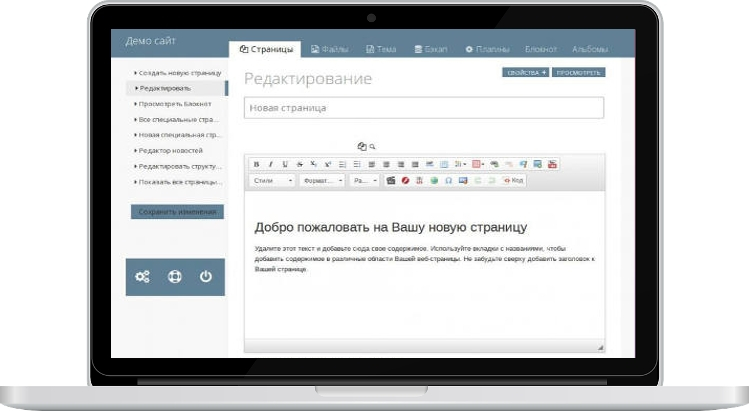Apply superscript formatting

coord(328,164)
